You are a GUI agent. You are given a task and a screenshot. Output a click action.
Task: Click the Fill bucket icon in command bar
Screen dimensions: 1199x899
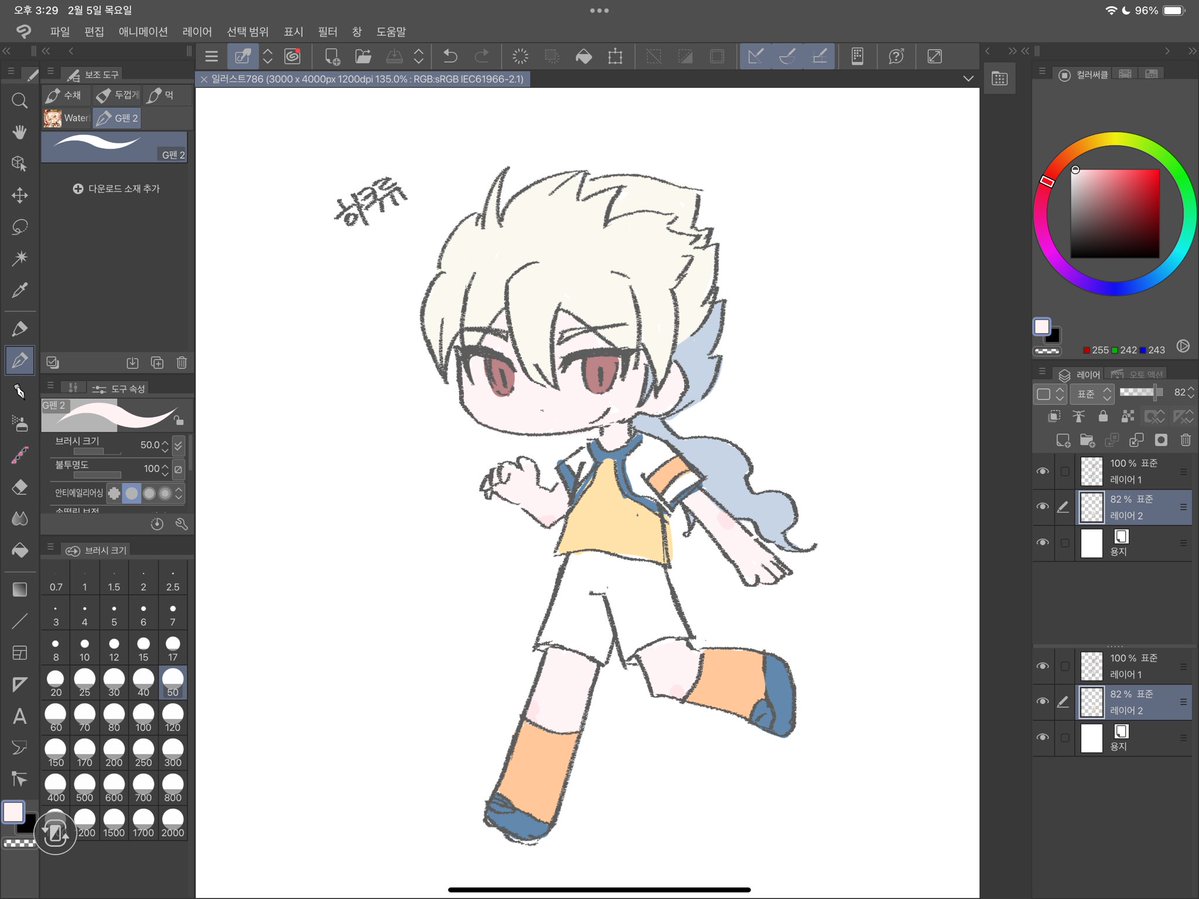(x=583, y=57)
